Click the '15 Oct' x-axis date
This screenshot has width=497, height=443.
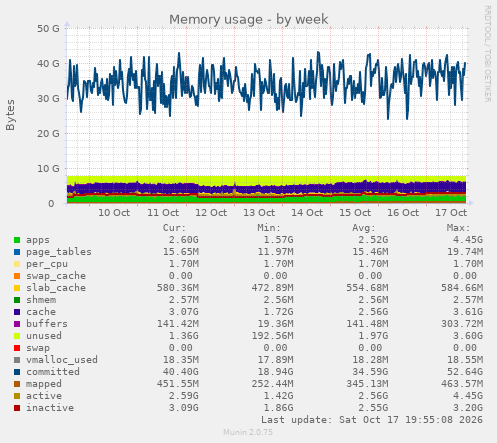(x=355, y=213)
